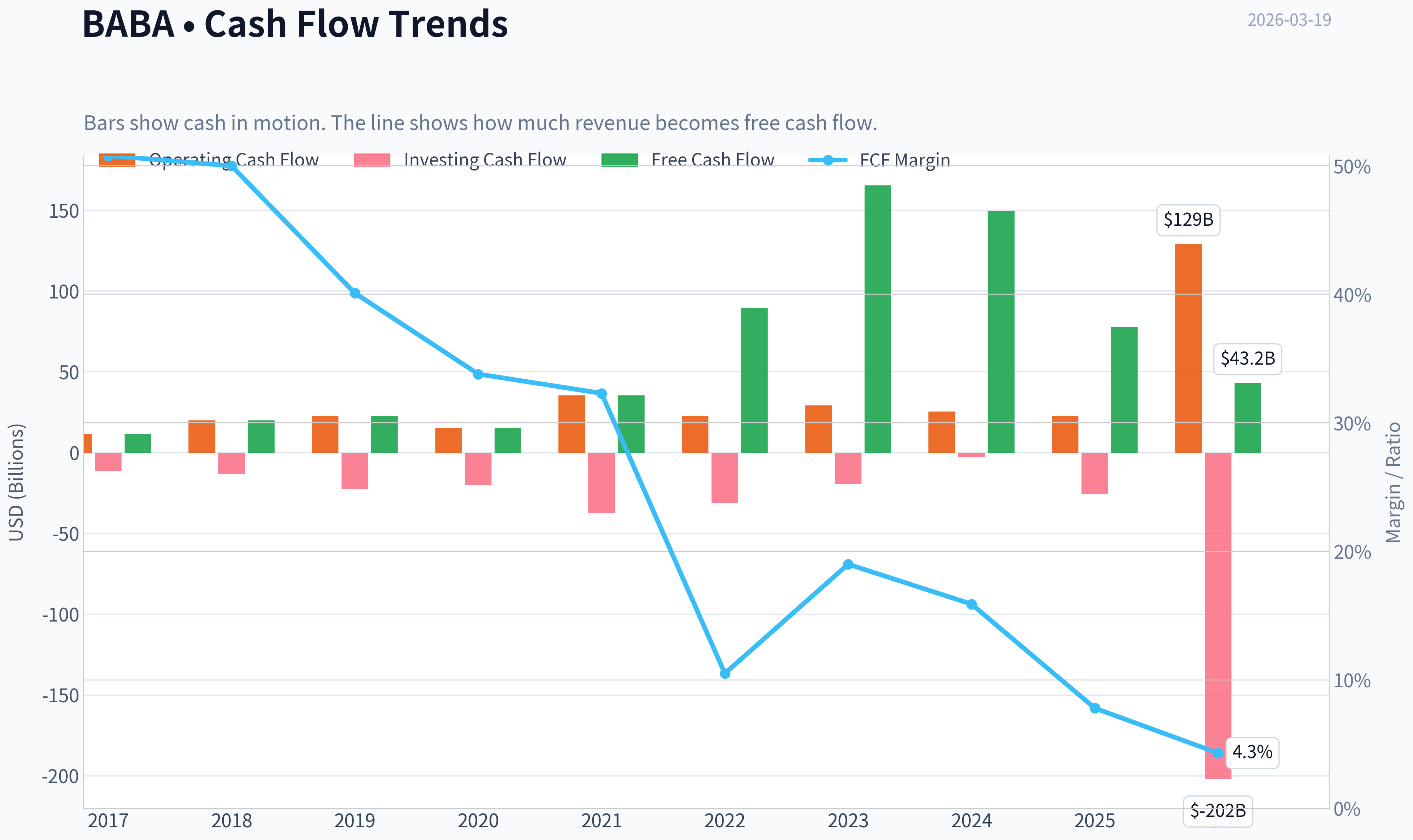
Task: Click the $129B data label
Action: pyautogui.click(x=1188, y=220)
